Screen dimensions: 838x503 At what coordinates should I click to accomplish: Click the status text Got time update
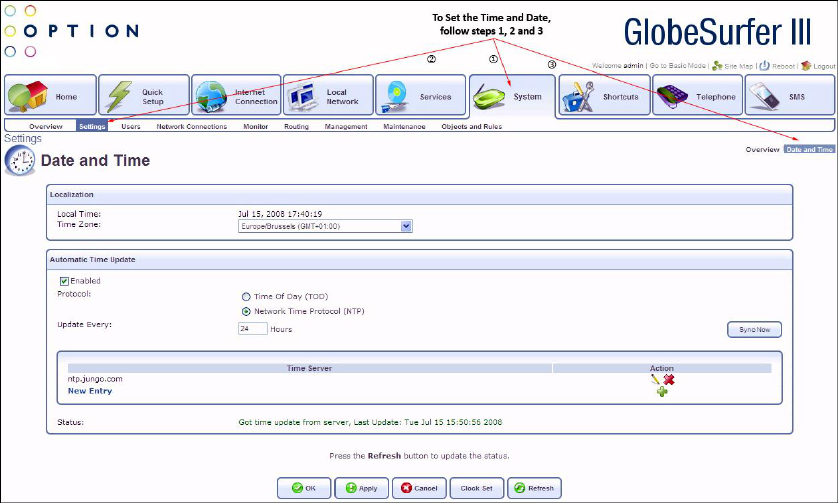(x=370, y=422)
